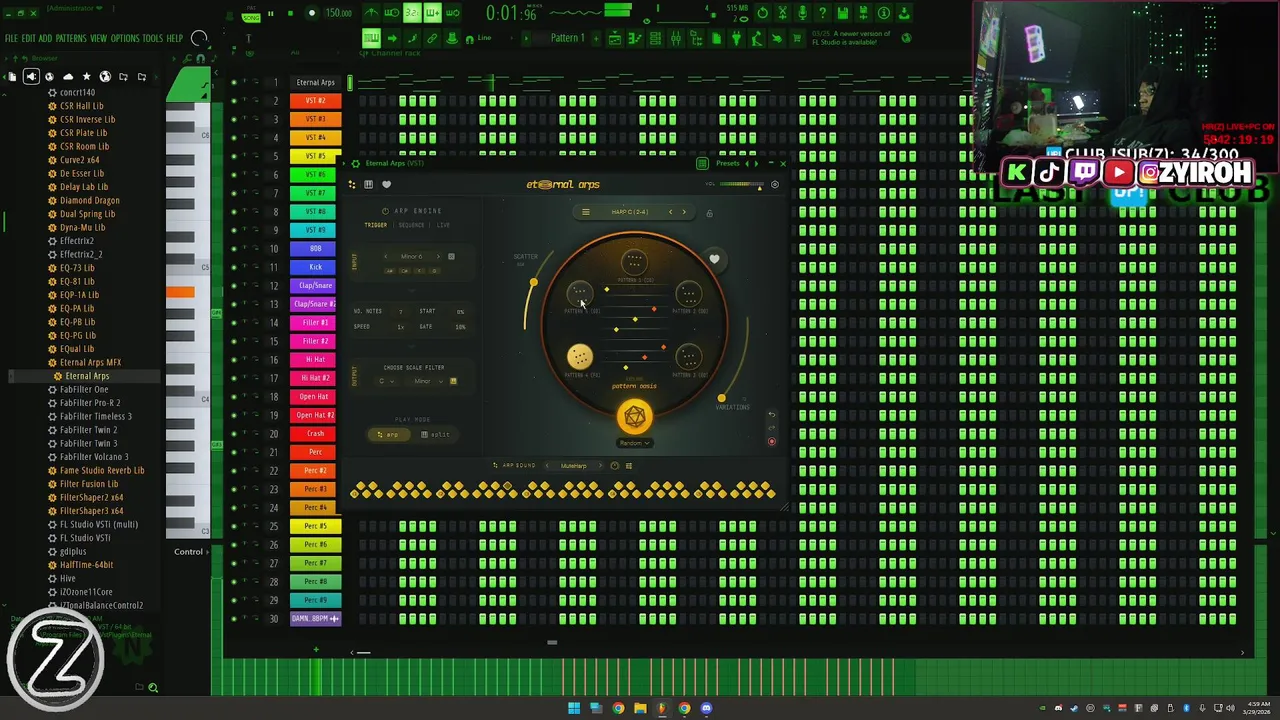1280x720 pixels.
Task: Open the channel rack toolbar icon
Action: [x=656, y=38]
